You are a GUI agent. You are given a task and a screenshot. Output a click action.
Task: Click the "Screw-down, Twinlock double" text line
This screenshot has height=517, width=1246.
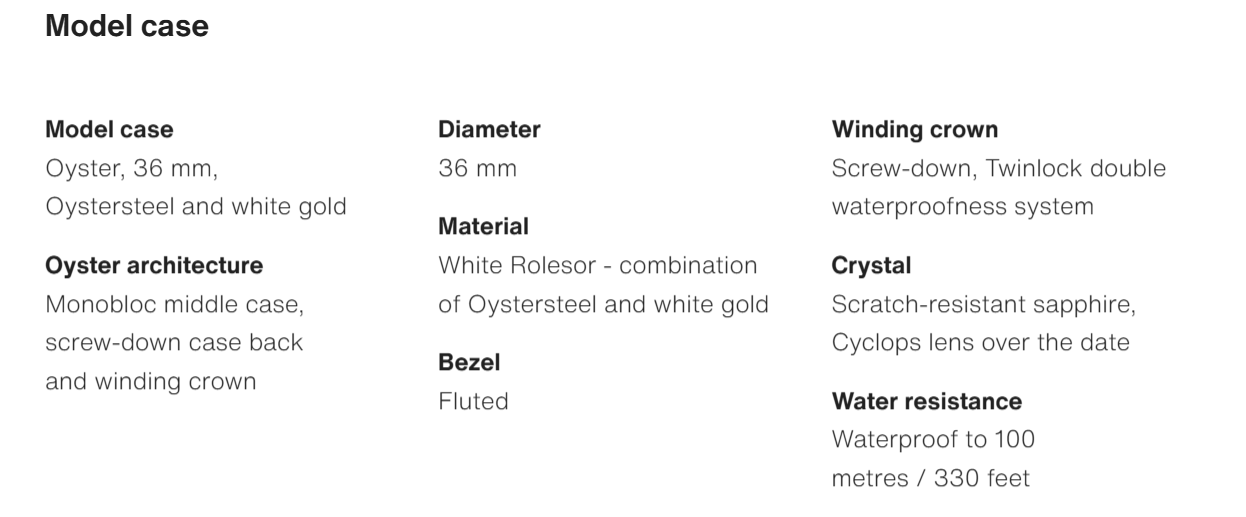tap(998, 169)
